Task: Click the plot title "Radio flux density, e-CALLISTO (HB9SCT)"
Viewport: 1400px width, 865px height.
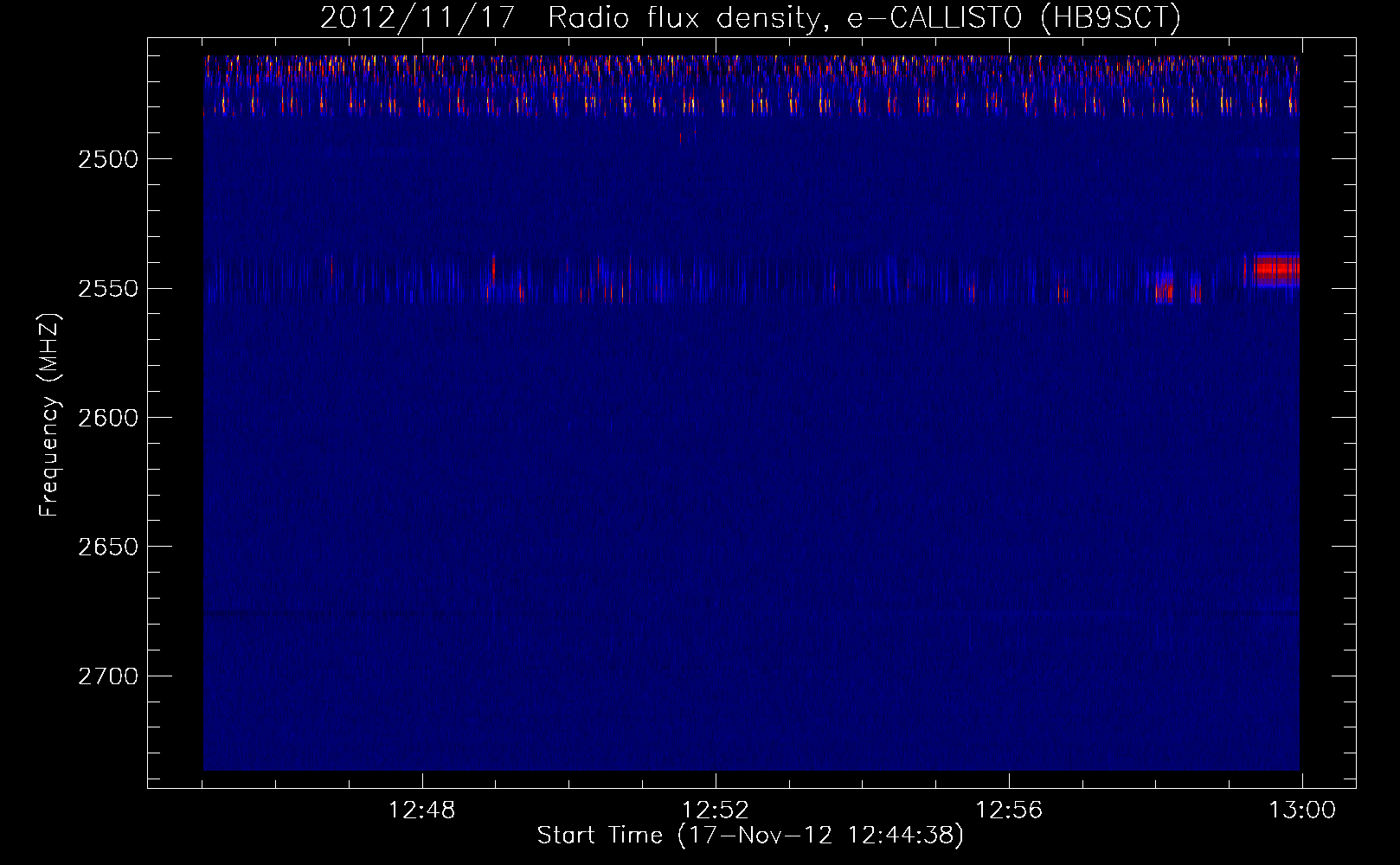Action: pos(864,17)
